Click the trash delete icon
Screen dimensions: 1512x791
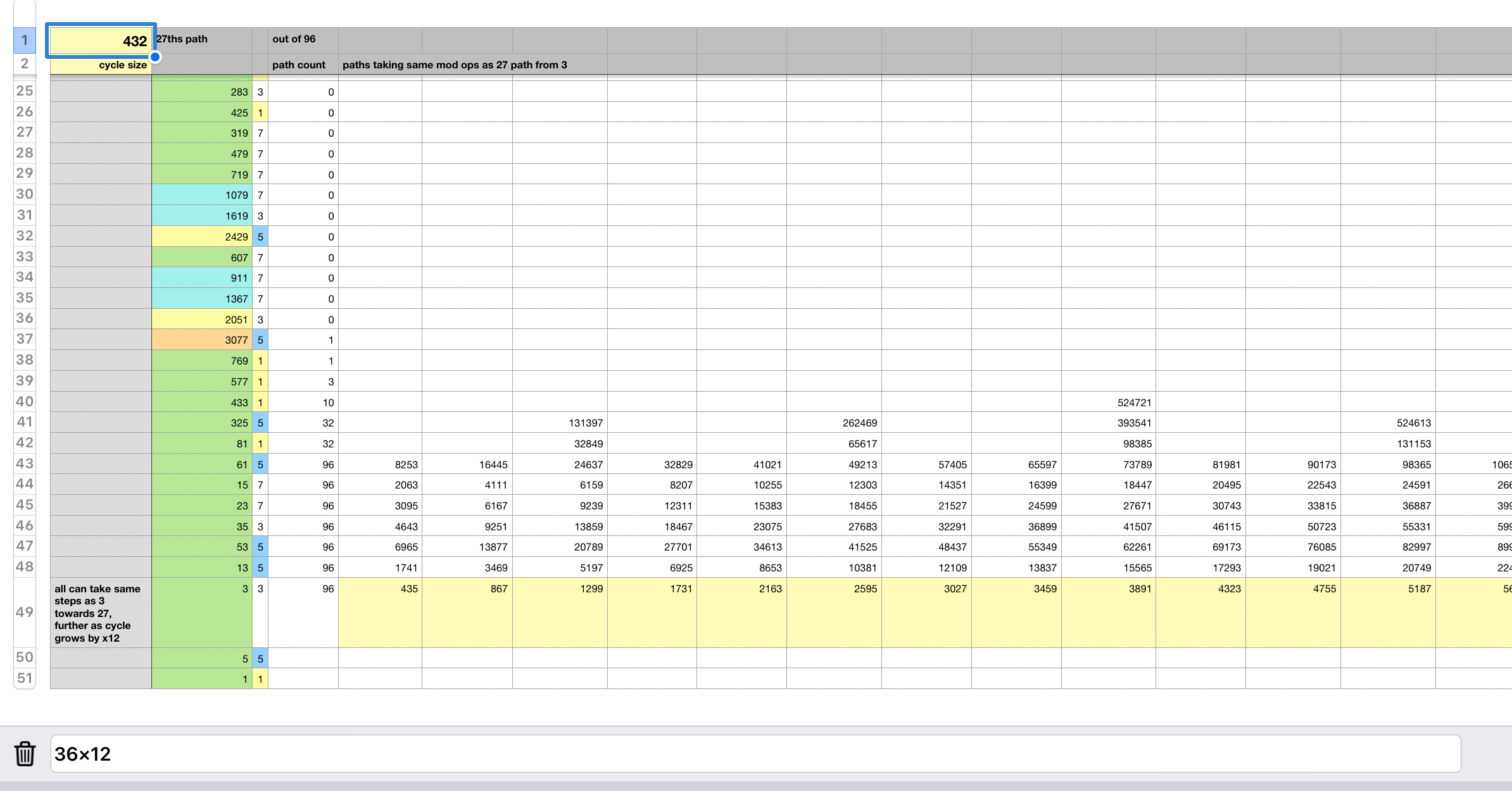coord(25,754)
